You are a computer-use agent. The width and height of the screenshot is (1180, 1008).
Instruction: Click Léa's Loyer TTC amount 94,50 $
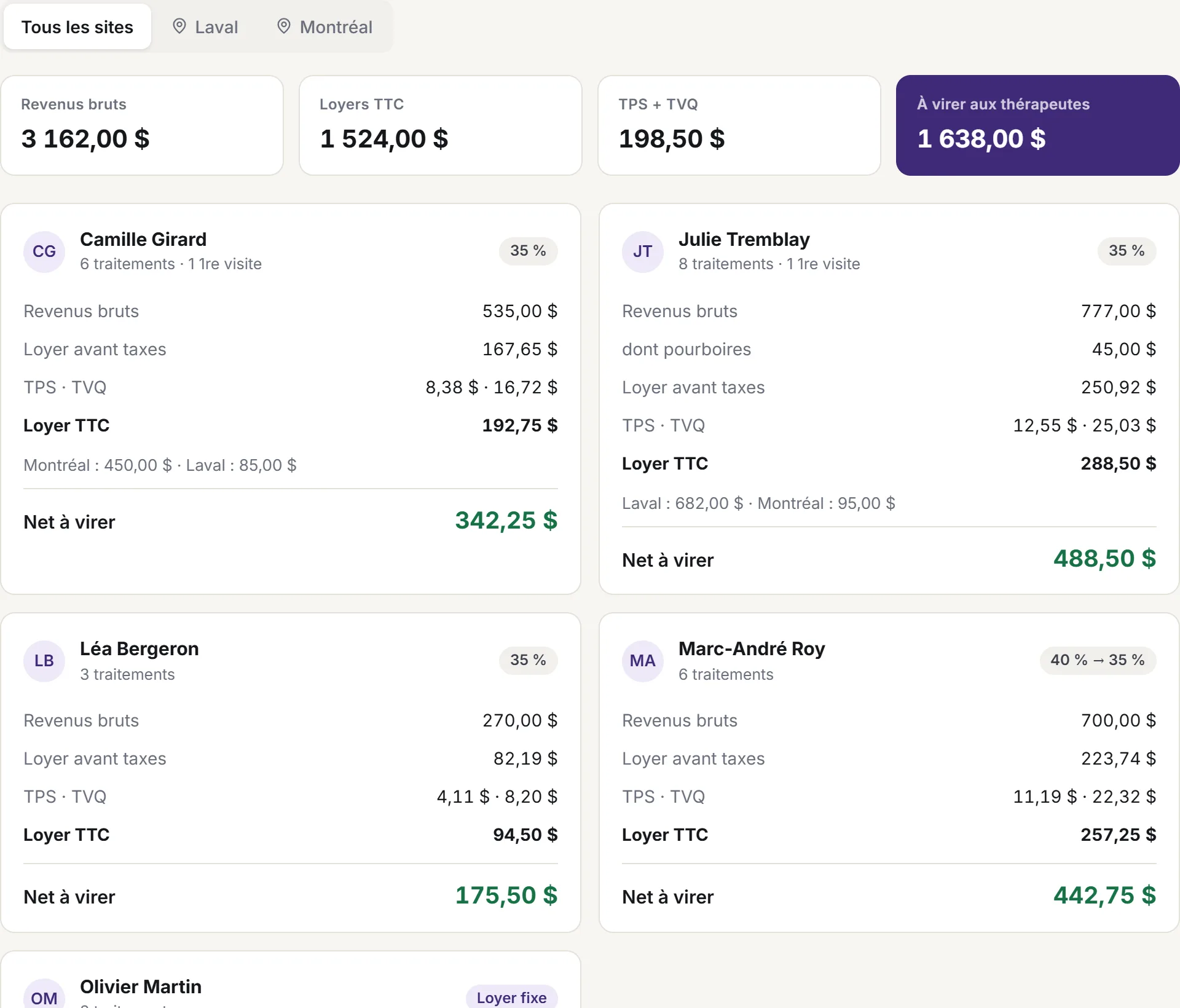click(525, 835)
